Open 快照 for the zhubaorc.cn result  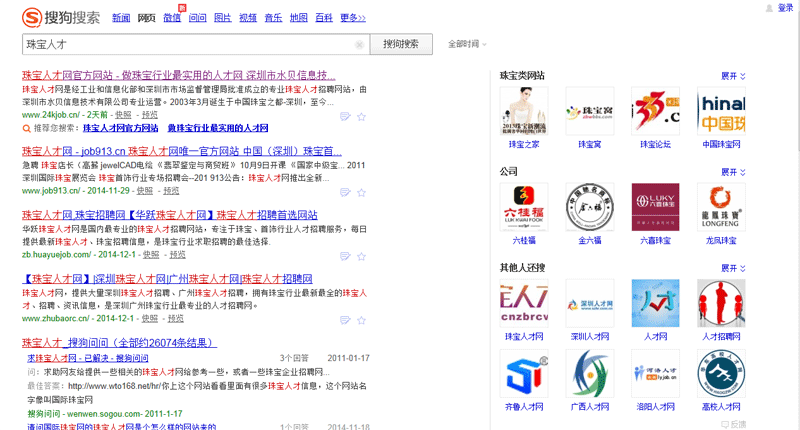[x=149, y=318]
